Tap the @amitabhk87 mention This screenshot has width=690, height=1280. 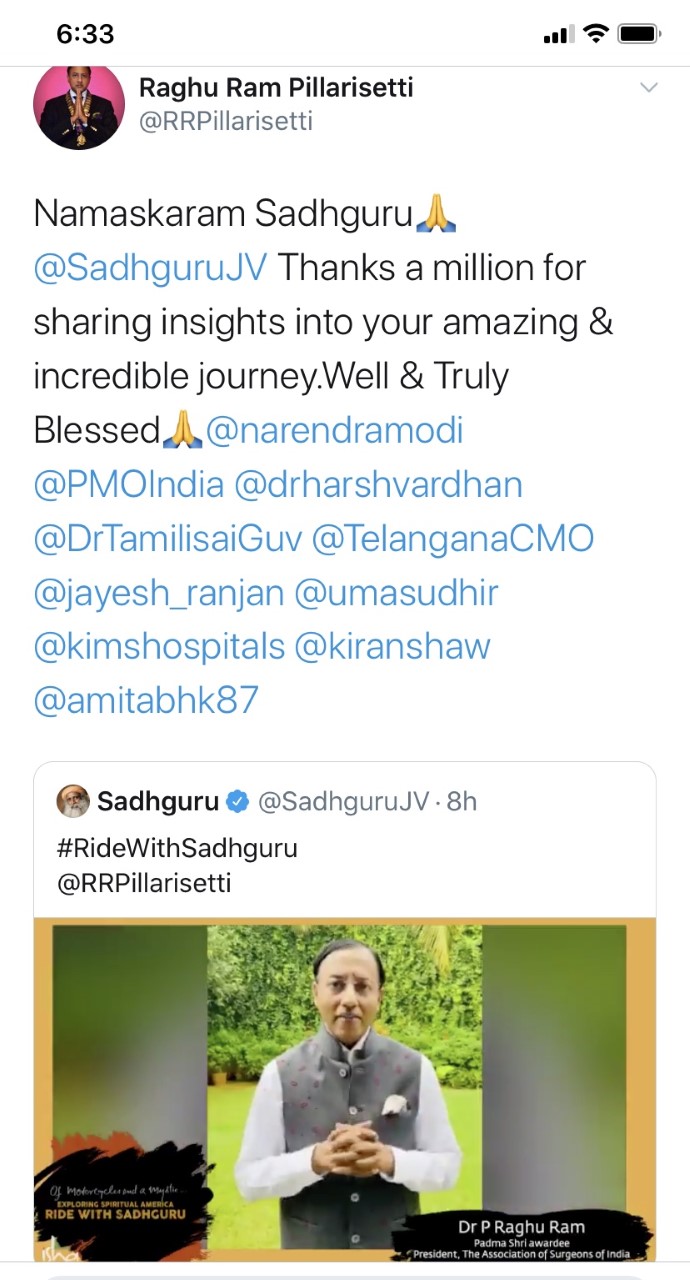click(146, 700)
